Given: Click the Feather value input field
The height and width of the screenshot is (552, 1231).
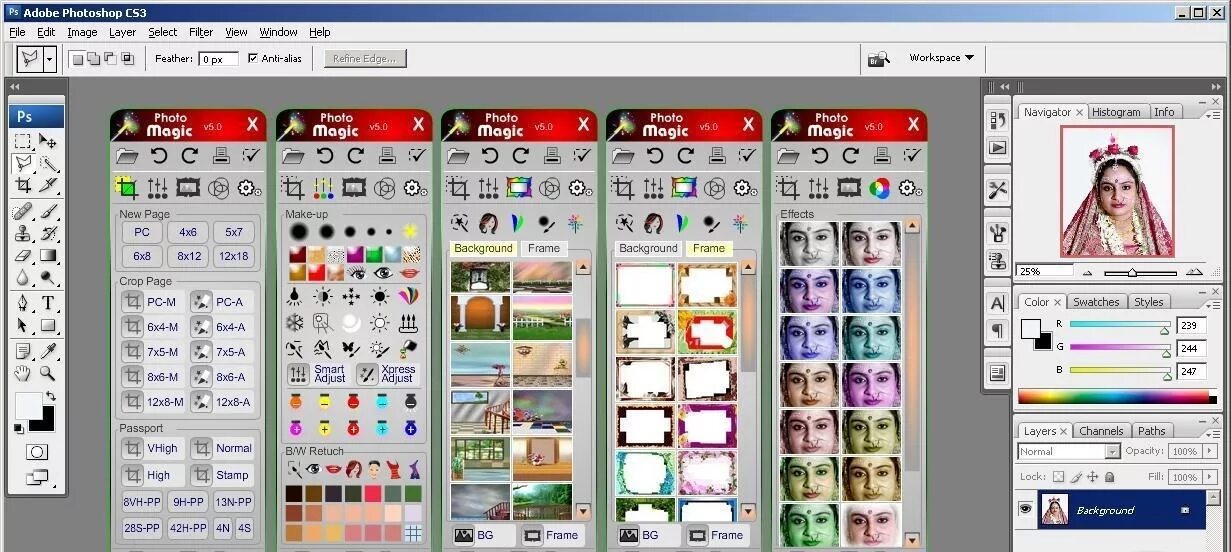Looking at the screenshot, I should (219, 59).
